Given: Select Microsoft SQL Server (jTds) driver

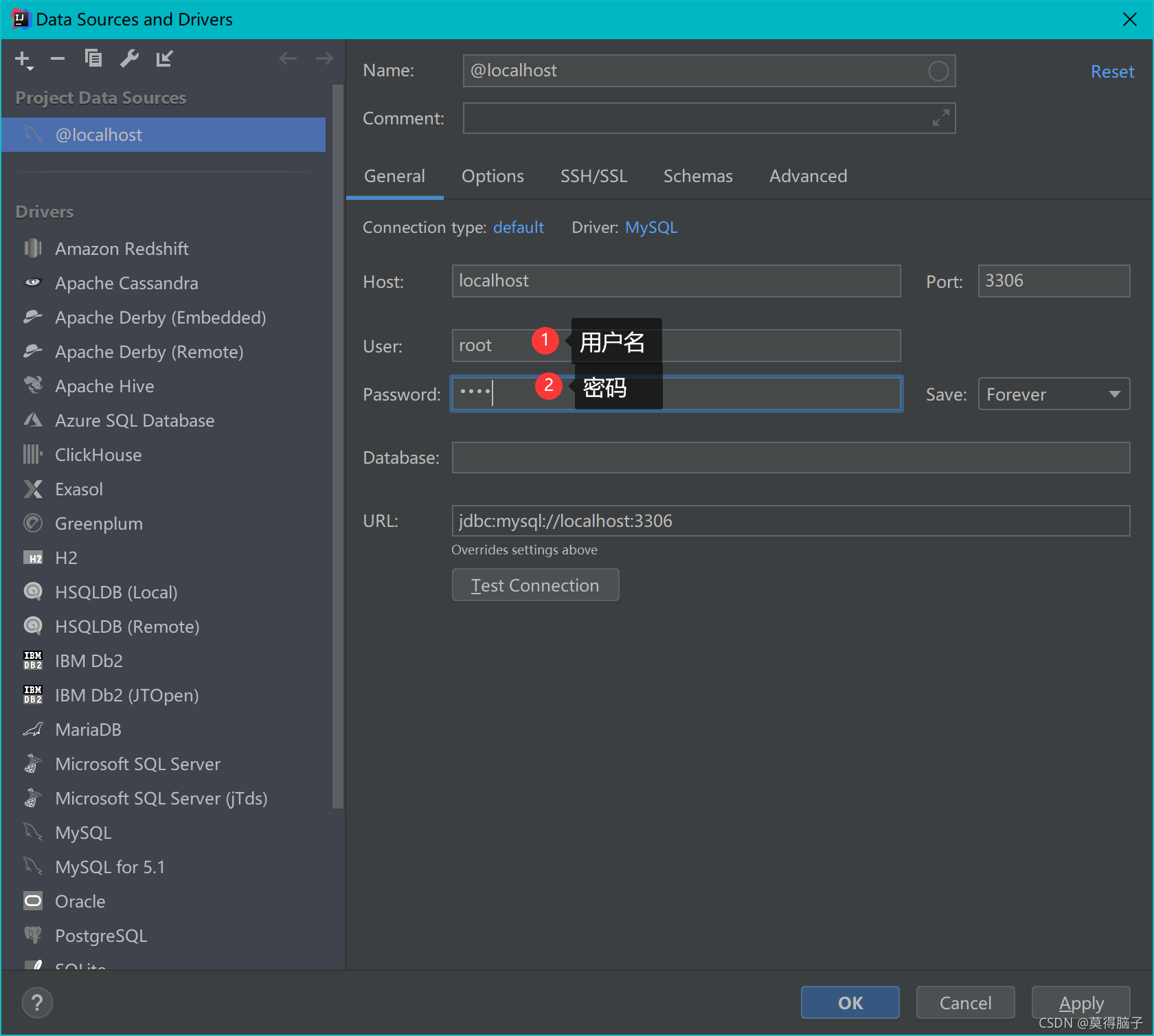Looking at the screenshot, I should (x=163, y=798).
